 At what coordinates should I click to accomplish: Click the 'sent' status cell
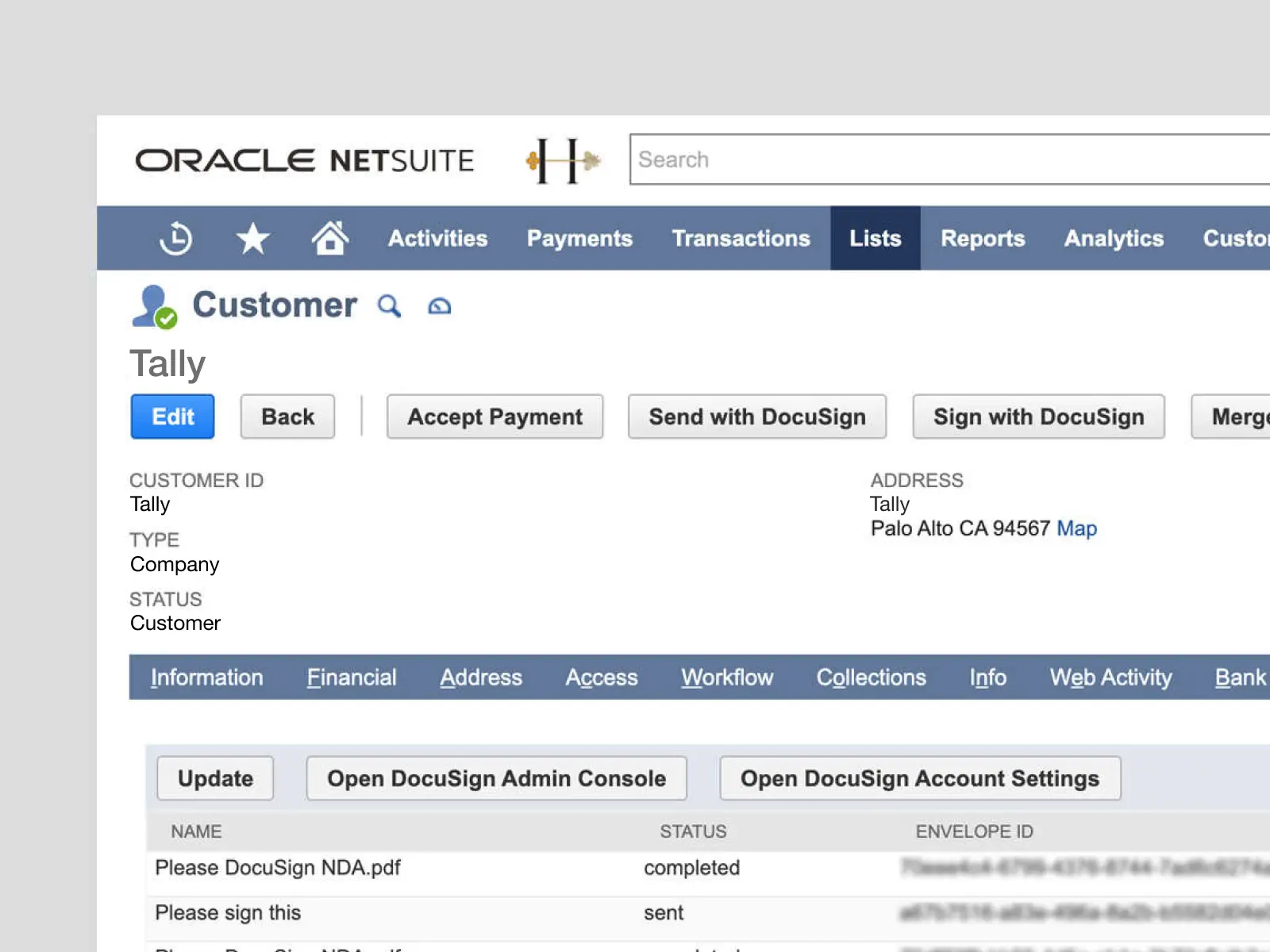tap(664, 913)
